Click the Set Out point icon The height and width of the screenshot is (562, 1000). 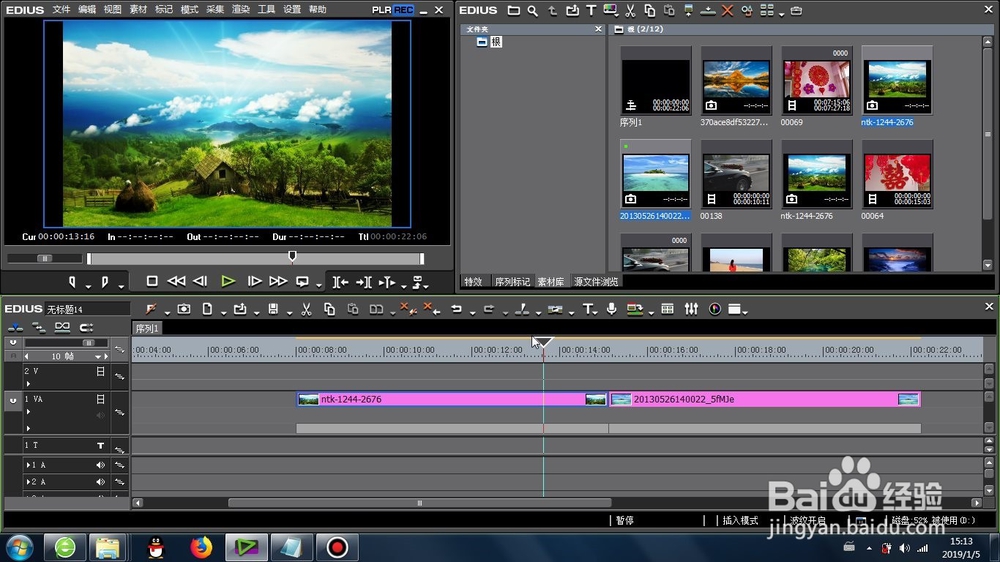(x=105, y=281)
